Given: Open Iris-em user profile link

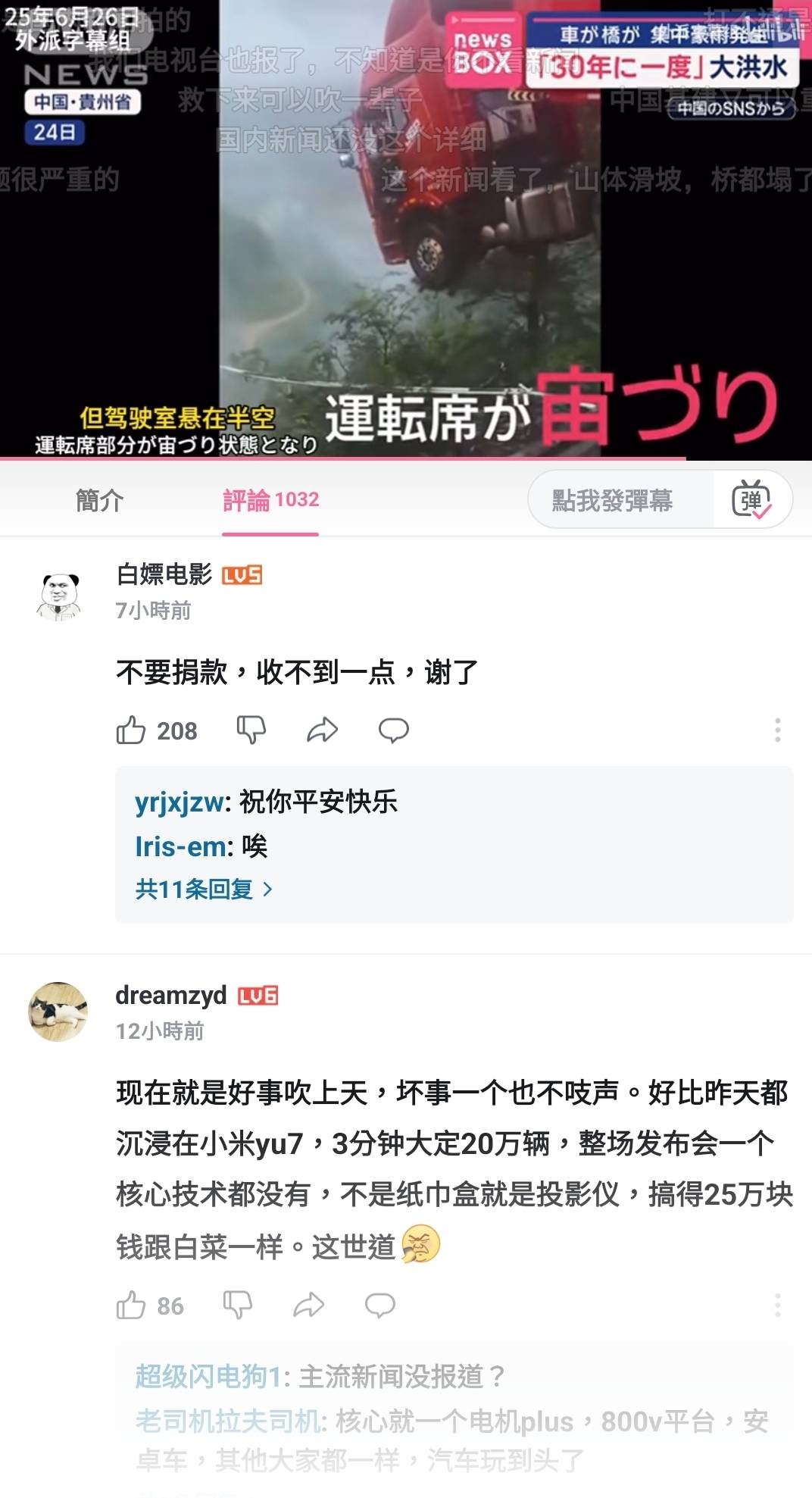Looking at the screenshot, I should [180, 846].
